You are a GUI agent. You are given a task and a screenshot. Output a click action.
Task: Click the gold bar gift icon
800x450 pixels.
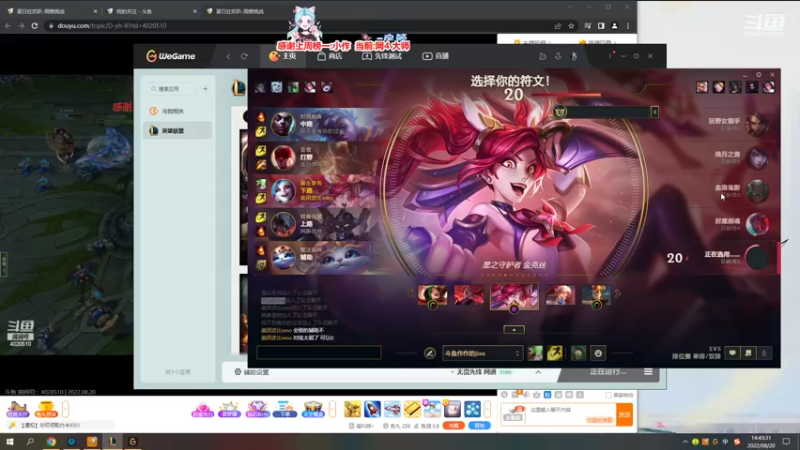pos(412,409)
